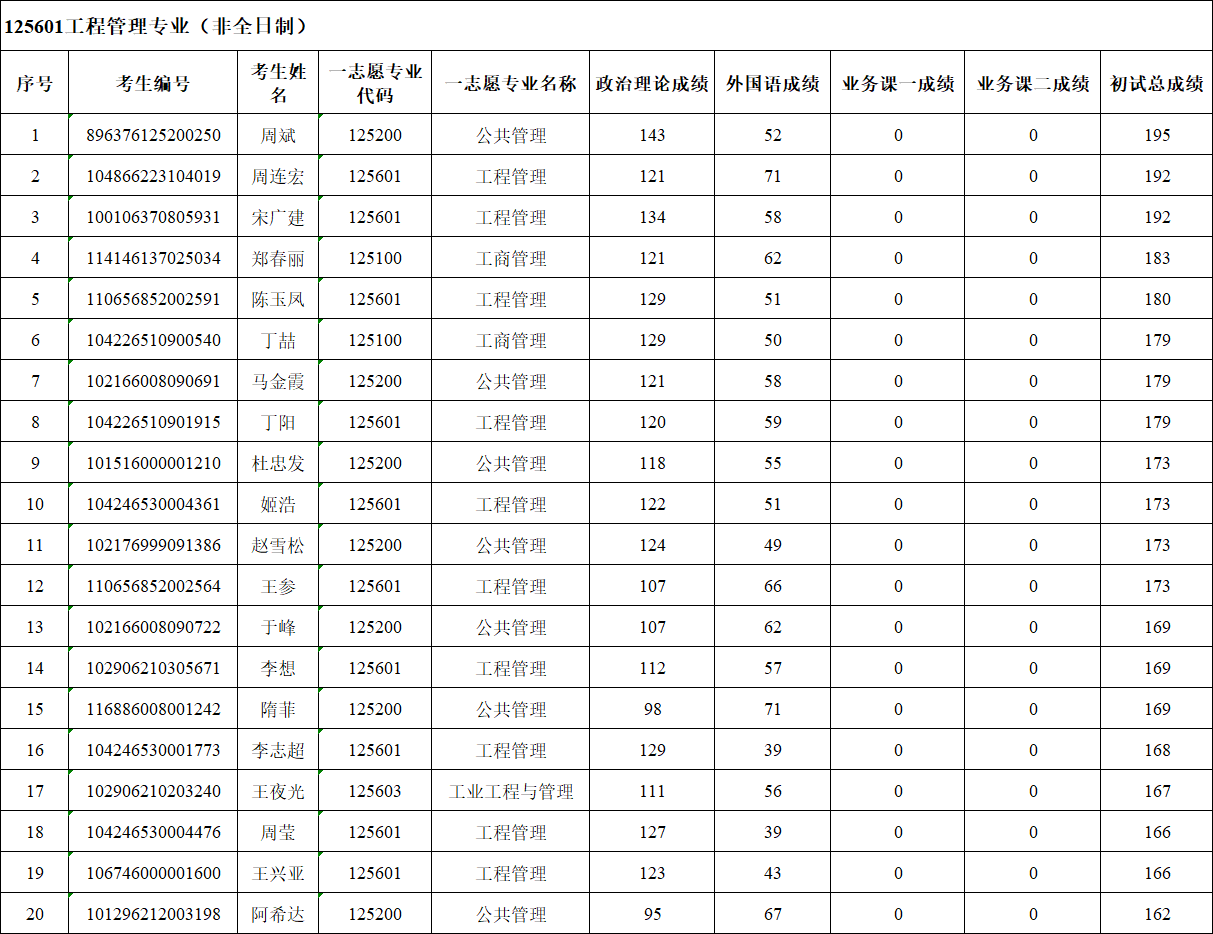
Task: Click the 业务课一成绩 header cell
Action: point(898,84)
